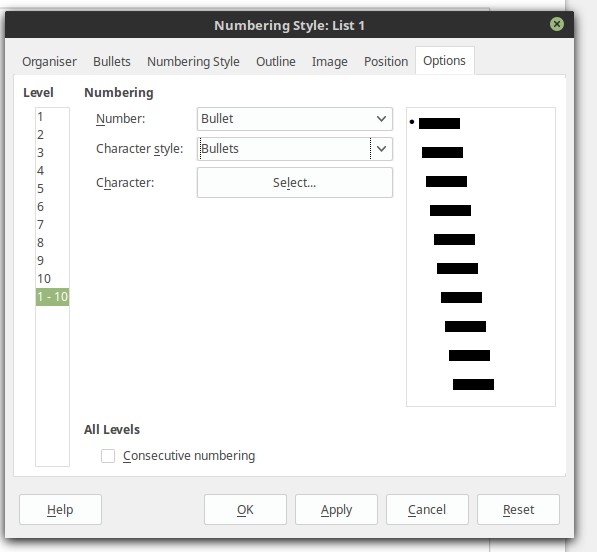Open the Outline tab
The height and width of the screenshot is (552, 597).
(276, 62)
